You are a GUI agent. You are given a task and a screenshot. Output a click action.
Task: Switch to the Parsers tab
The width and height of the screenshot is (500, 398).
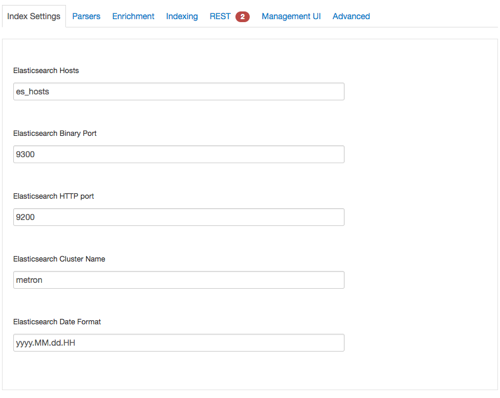pos(86,16)
